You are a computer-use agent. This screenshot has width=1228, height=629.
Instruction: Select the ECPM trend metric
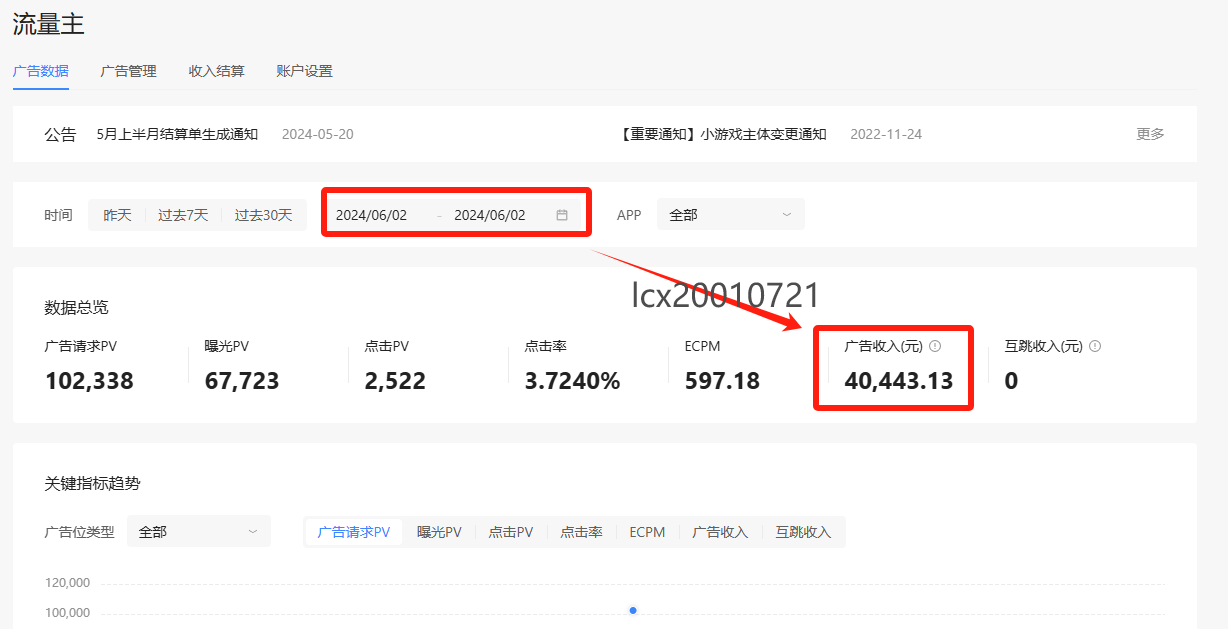[647, 532]
